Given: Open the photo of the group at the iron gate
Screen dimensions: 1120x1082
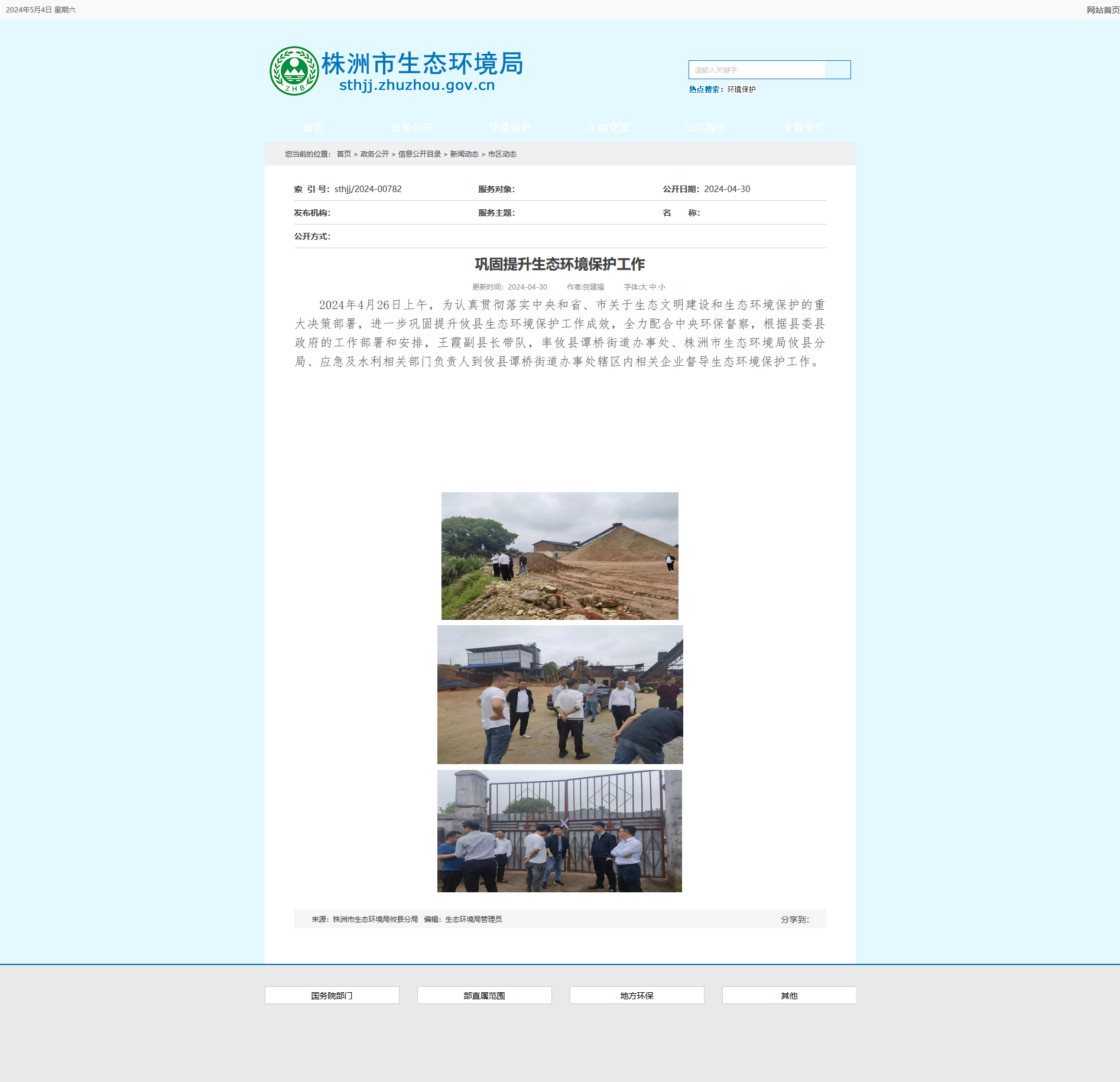Looking at the screenshot, I should point(560,831).
